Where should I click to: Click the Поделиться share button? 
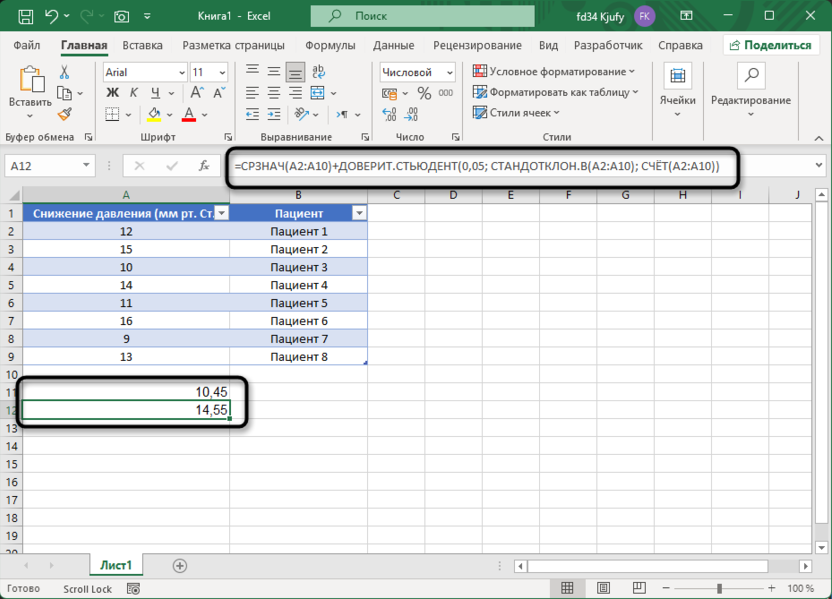point(769,45)
